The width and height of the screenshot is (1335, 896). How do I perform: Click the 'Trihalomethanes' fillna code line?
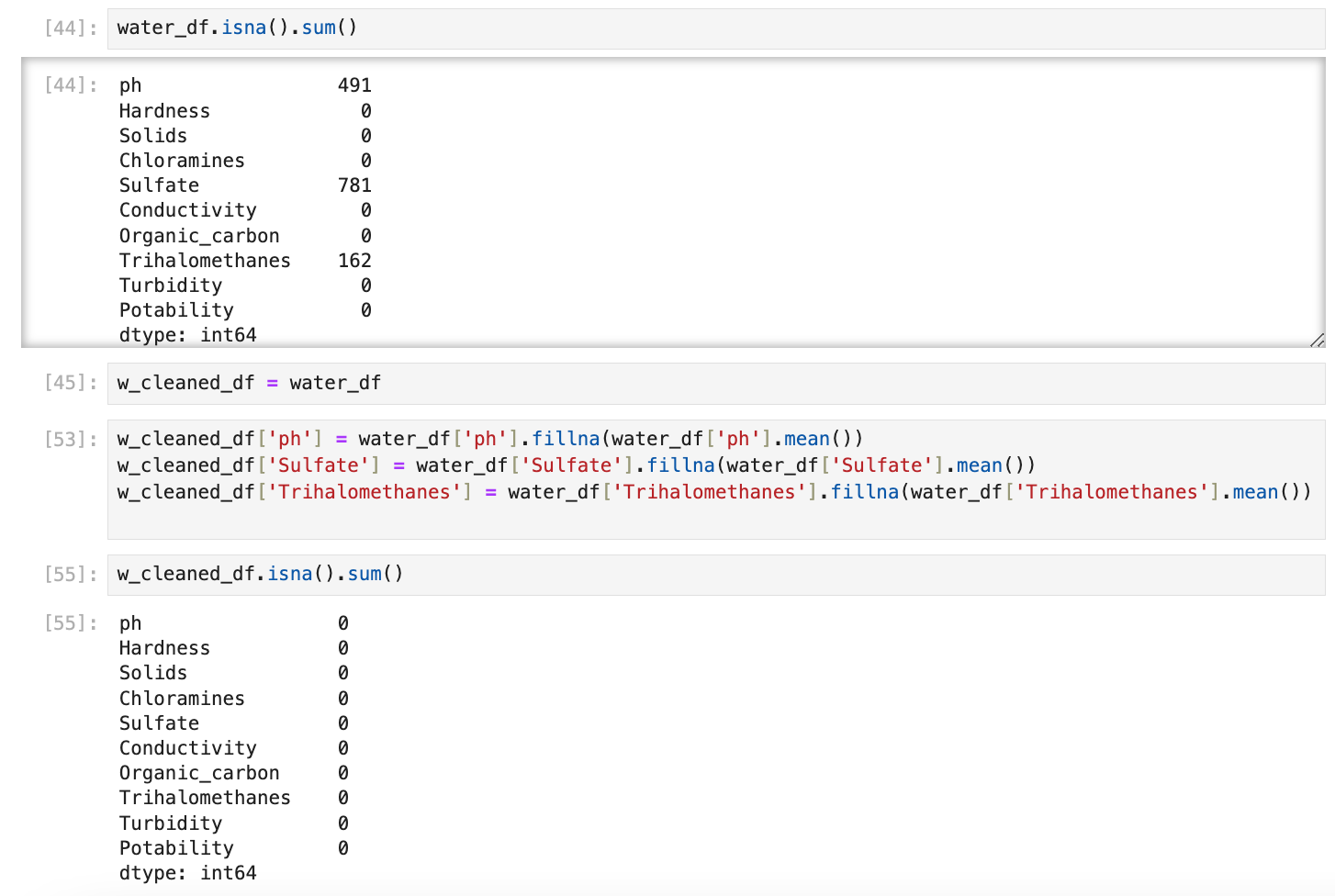713,492
